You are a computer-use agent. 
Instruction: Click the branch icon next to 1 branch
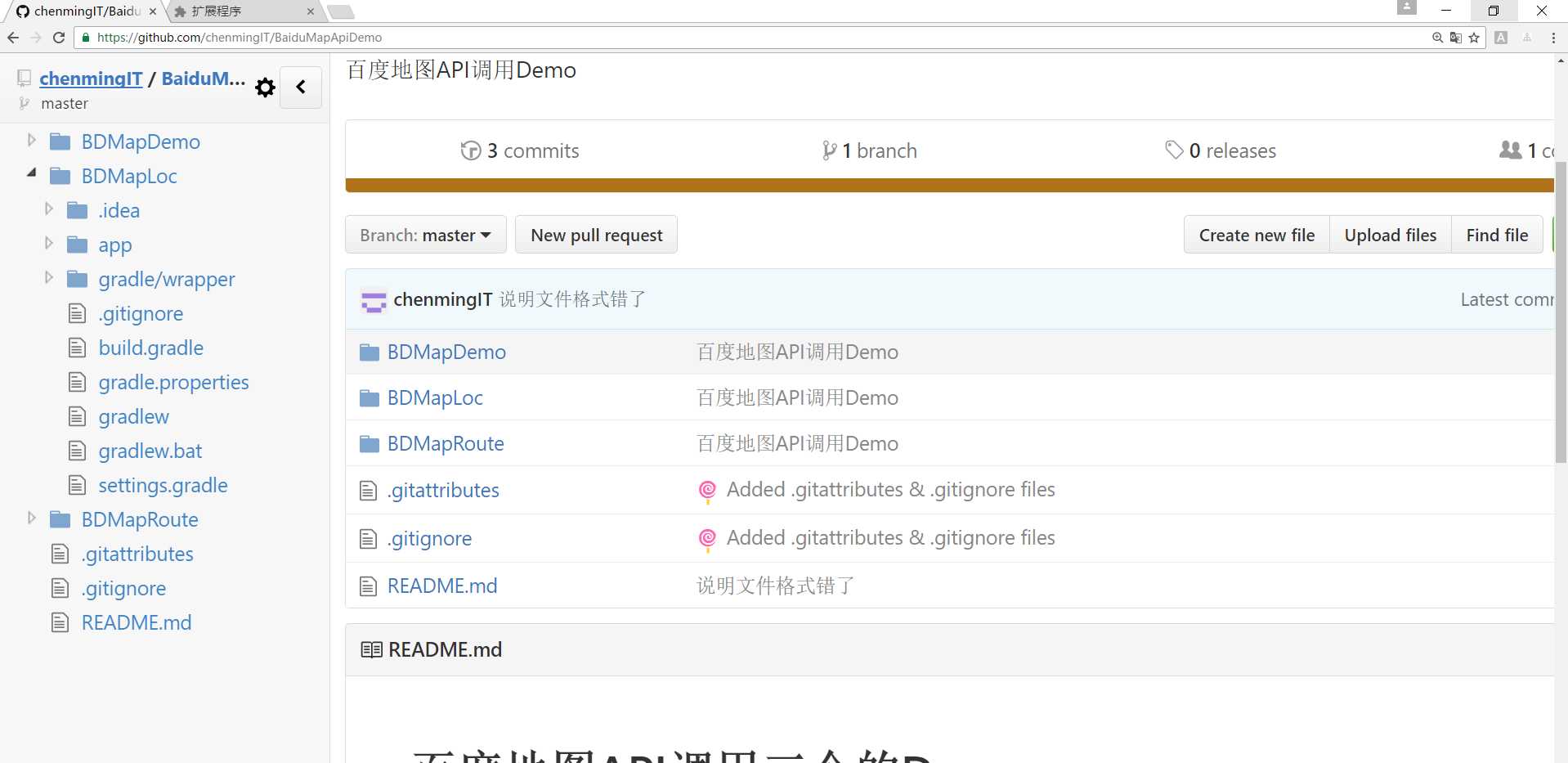(x=829, y=150)
